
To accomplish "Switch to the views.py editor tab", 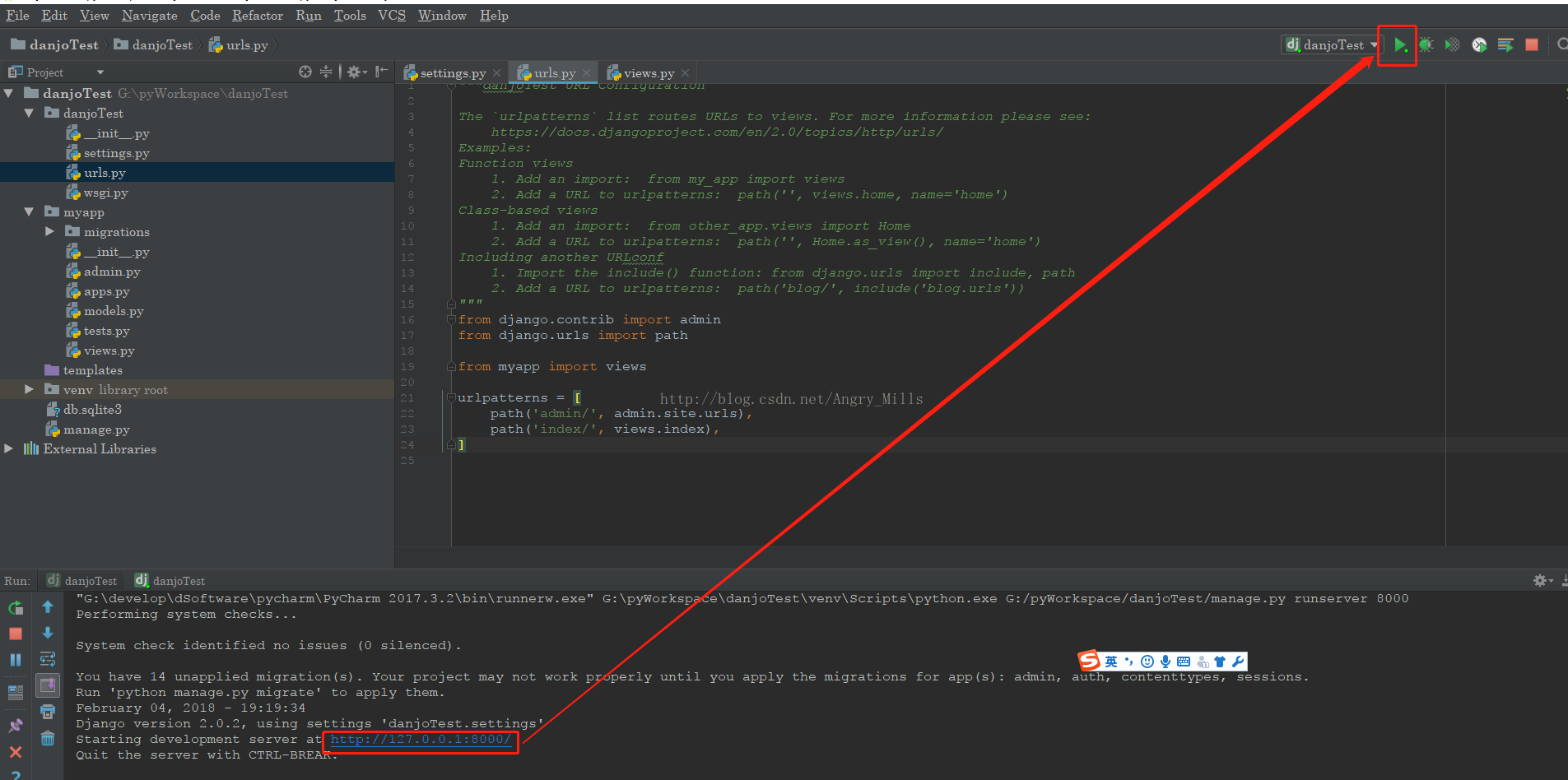I will tap(648, 73).
